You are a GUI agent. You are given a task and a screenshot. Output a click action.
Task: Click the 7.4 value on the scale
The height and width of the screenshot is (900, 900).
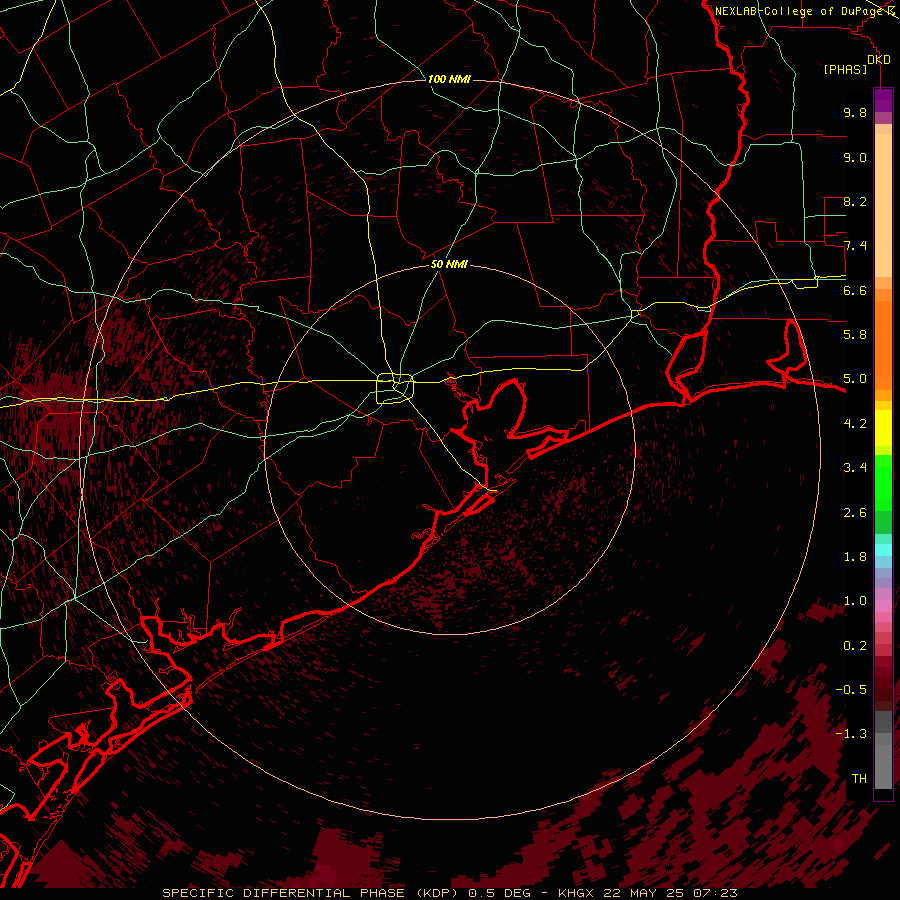855,246
